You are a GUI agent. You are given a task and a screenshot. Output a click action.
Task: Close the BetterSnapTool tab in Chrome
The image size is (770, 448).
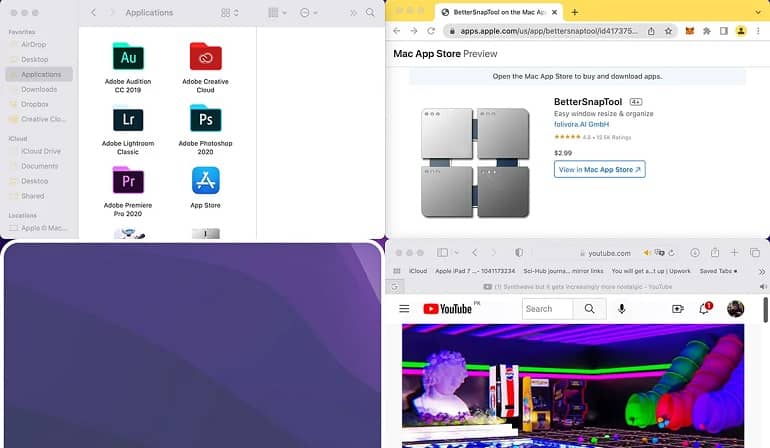pyautogui.click(x=554, y=12)
